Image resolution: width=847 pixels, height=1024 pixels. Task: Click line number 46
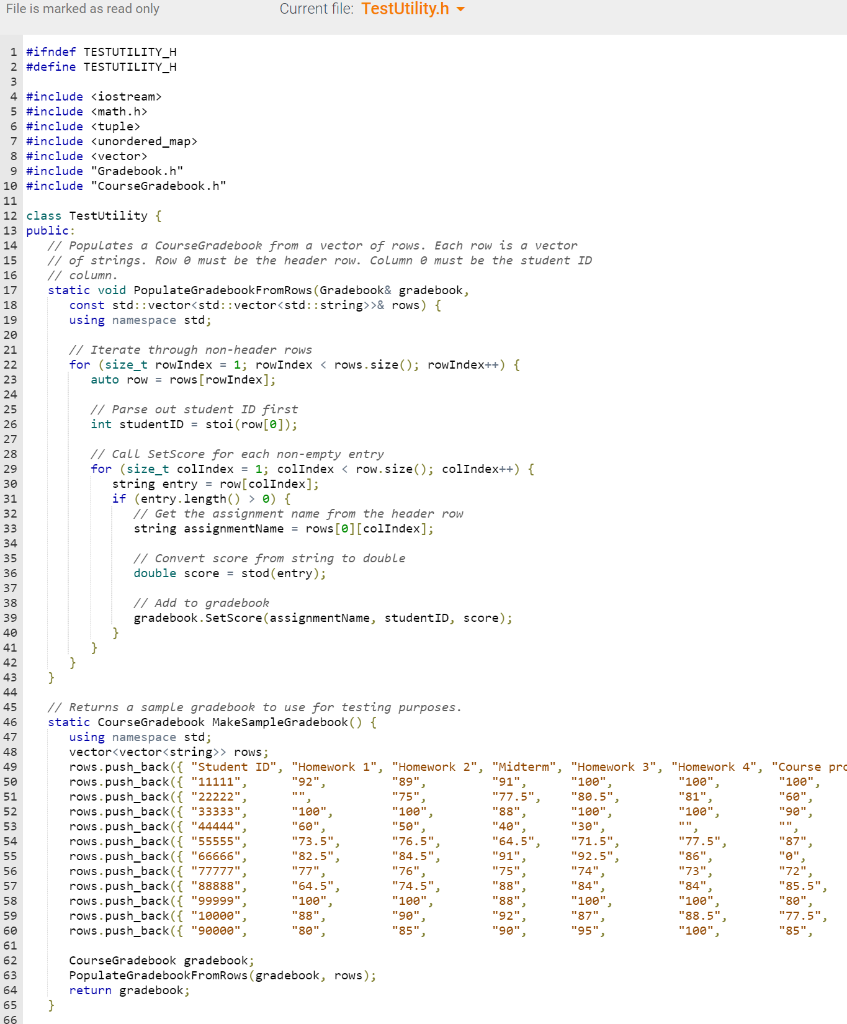[10, 722]
